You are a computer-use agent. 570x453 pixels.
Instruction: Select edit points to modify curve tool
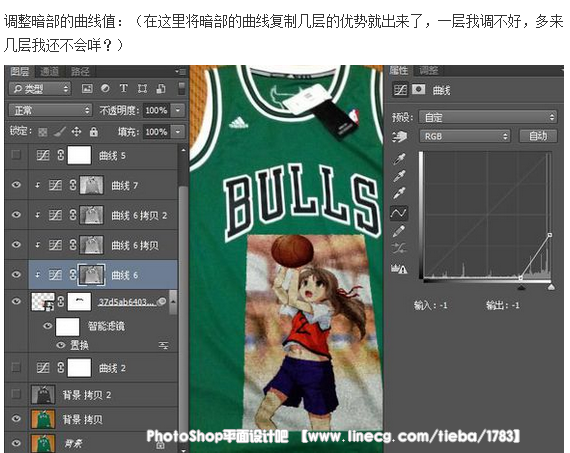pos(399,213)
